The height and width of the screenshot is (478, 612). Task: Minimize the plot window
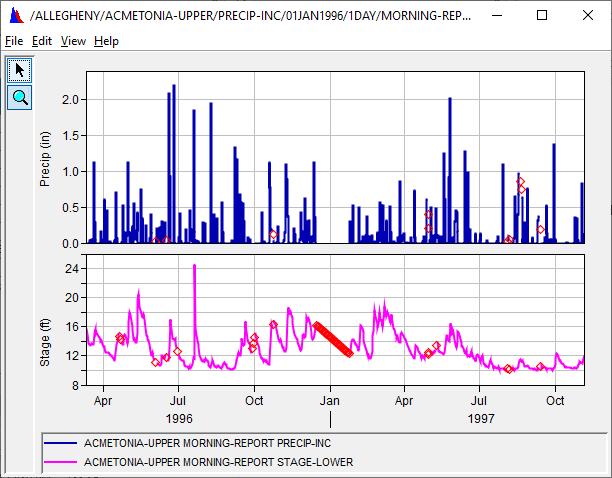click(496, 16)
